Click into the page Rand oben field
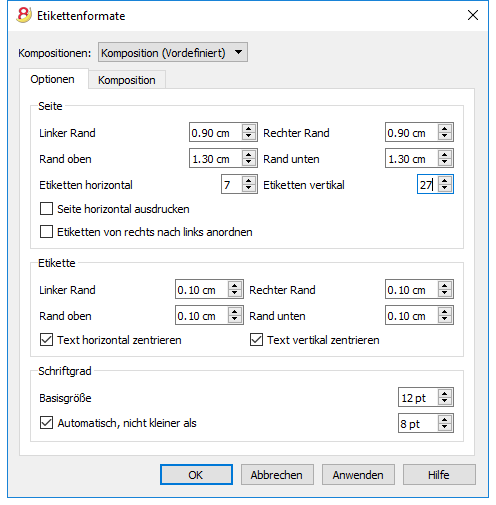This screenshot has height=505, width=496. (x=216, y=159)
